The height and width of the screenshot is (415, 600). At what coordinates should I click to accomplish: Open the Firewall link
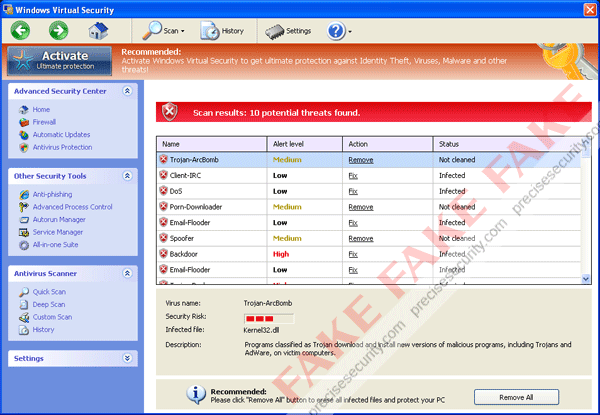pos(44,122)
